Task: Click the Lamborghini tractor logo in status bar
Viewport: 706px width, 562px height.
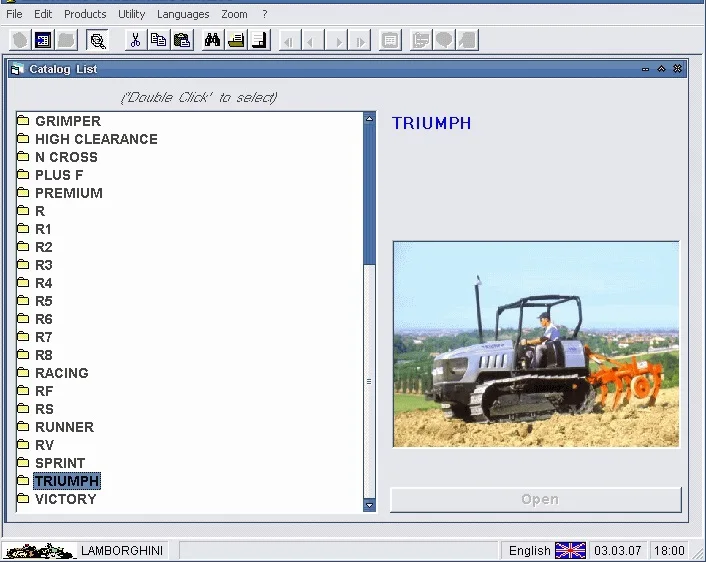Action: click(x=39, y=551)
